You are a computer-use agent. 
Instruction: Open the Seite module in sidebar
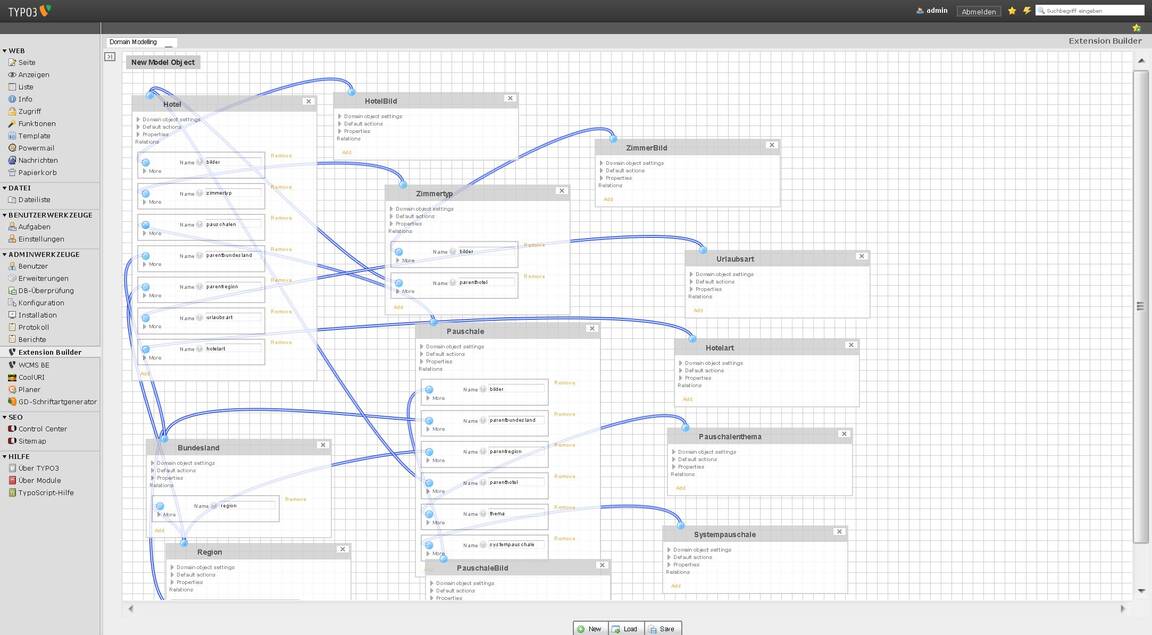pyautogui.click(x=27, y=62)
